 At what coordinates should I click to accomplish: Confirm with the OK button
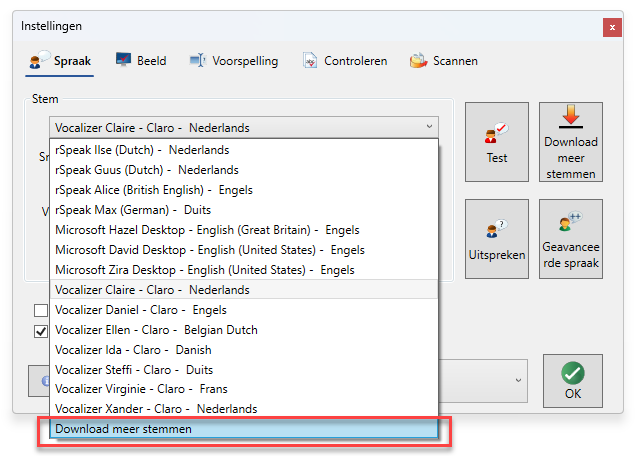[573, 381]
